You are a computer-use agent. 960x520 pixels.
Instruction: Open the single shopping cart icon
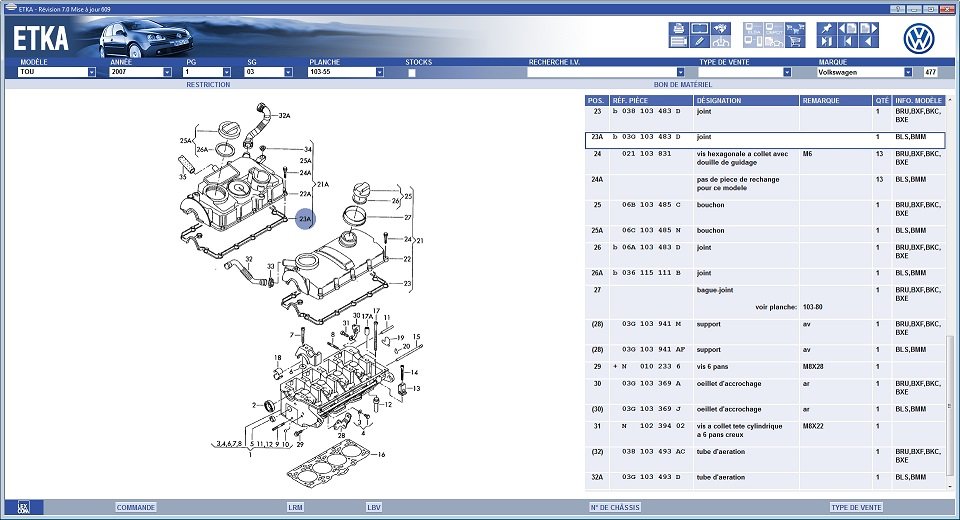coord(795,42)
